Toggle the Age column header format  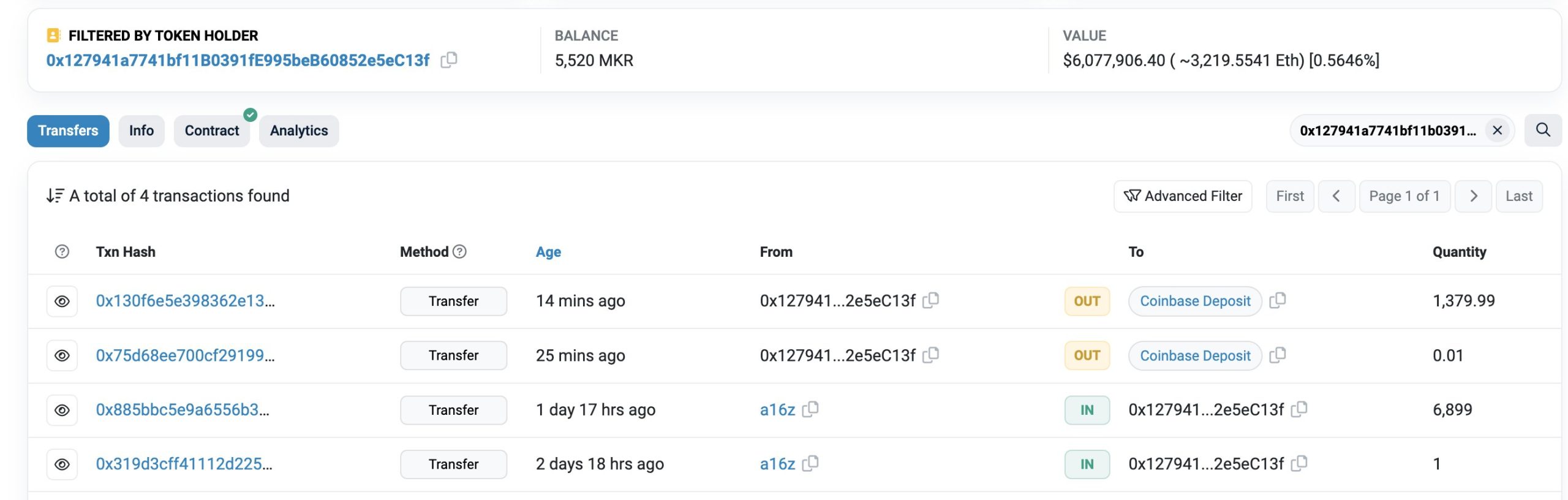548,252
